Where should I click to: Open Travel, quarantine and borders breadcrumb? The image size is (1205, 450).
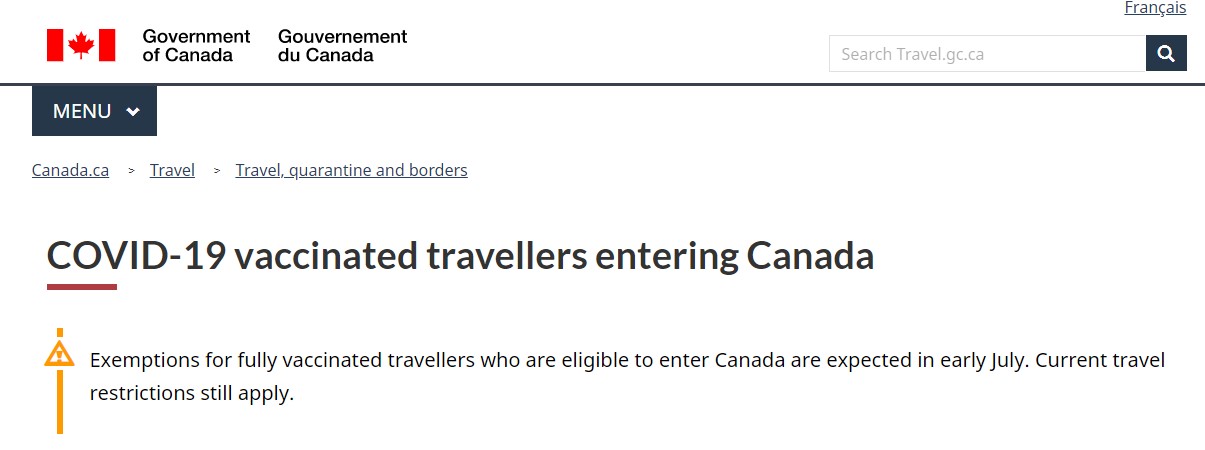click(x=351, y=170)
